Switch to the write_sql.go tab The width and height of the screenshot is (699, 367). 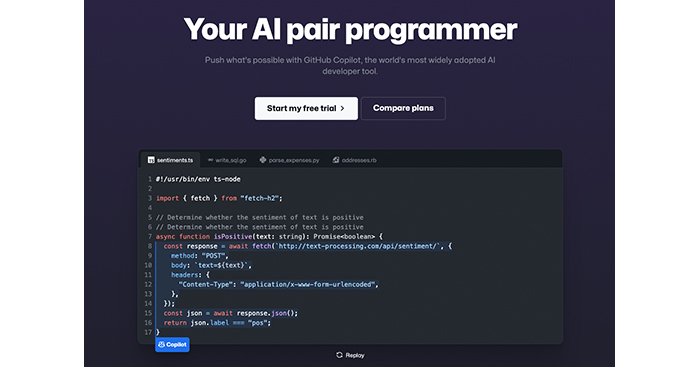(227, 160)
